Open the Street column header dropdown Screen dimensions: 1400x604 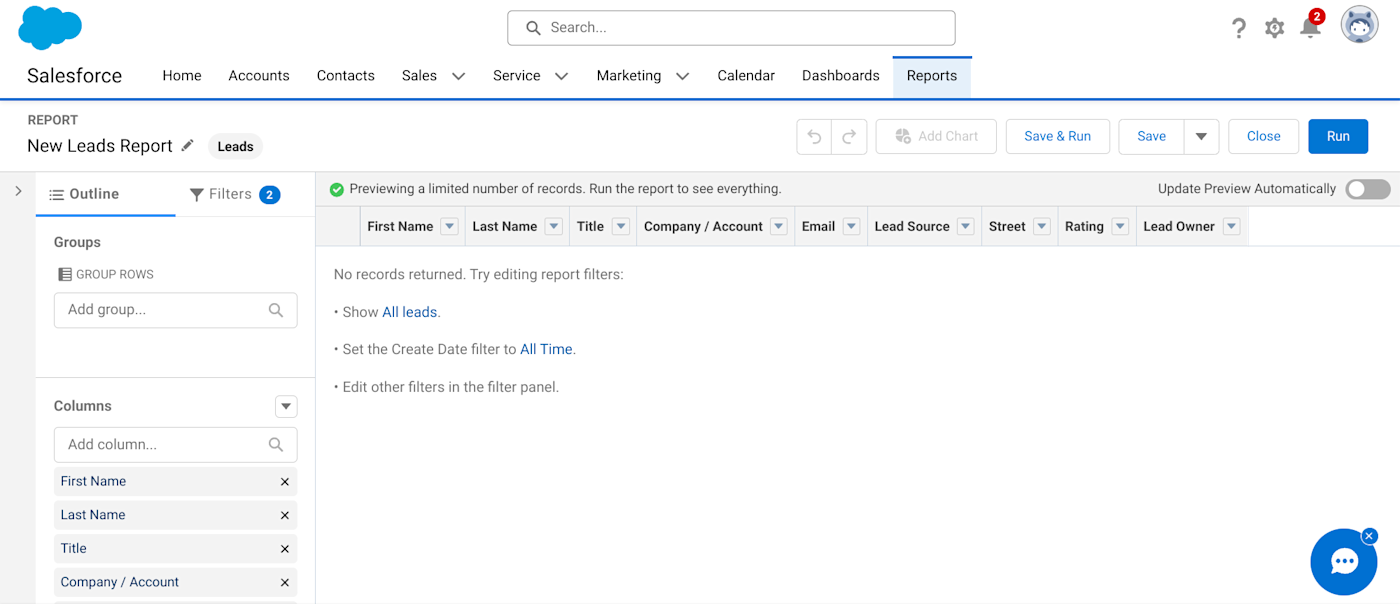[1042, 227]
